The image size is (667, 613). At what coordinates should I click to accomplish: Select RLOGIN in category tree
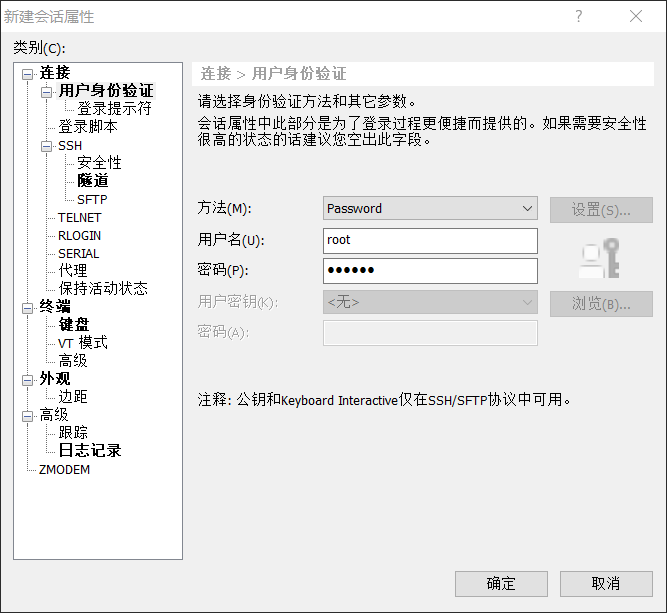tap(80, 236)
